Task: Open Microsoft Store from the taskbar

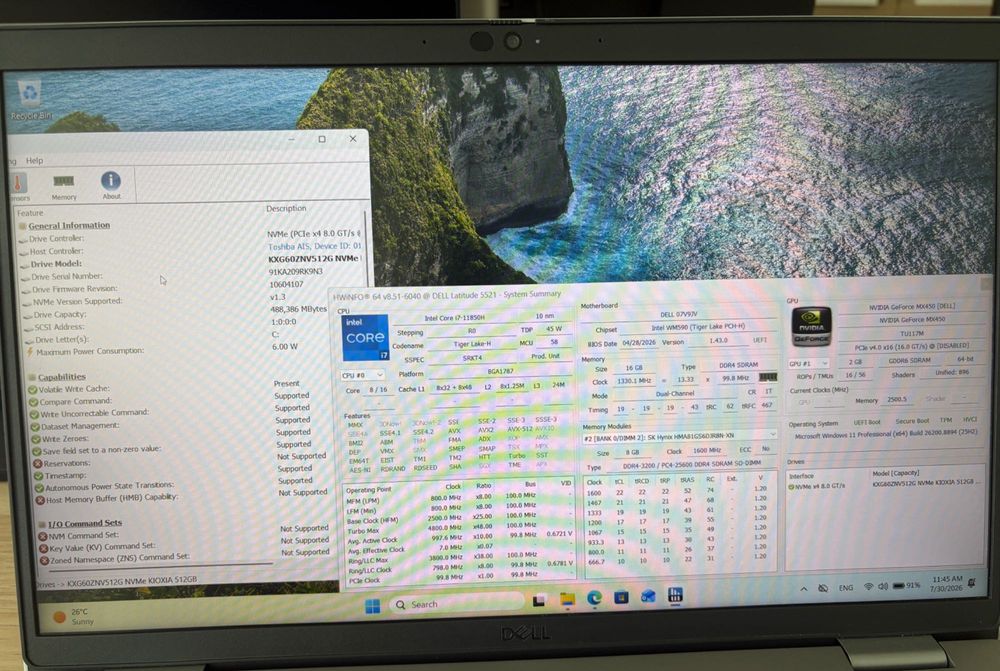Action: point(621,597)
